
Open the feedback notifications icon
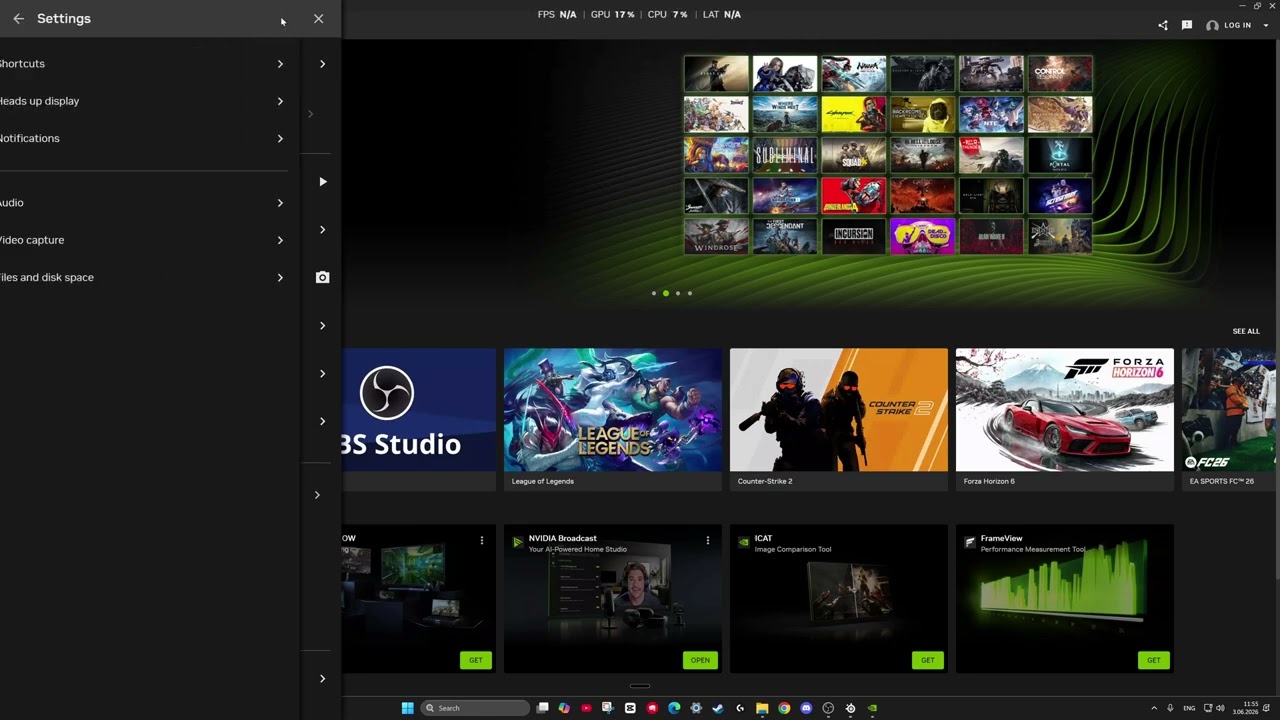click(1187, 25)
